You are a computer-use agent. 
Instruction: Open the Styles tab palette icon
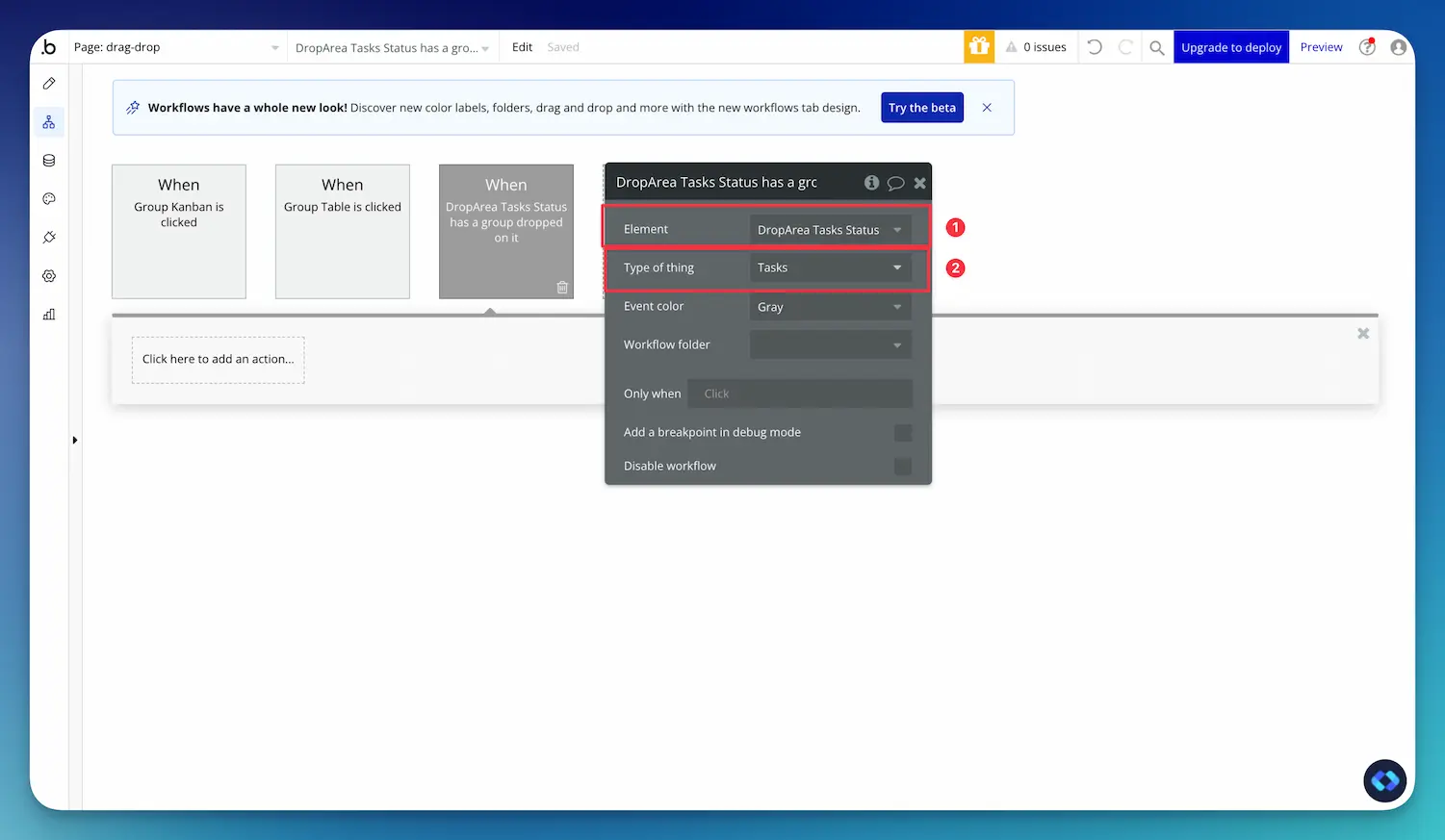click(x=49, y=199)
